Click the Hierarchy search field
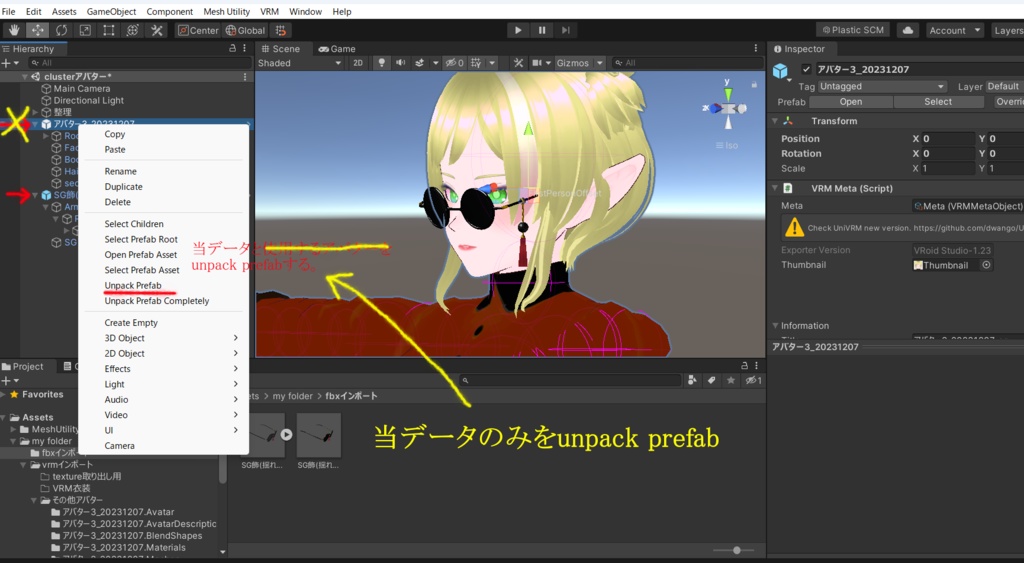1024x563 pixels. pos(139,63)
